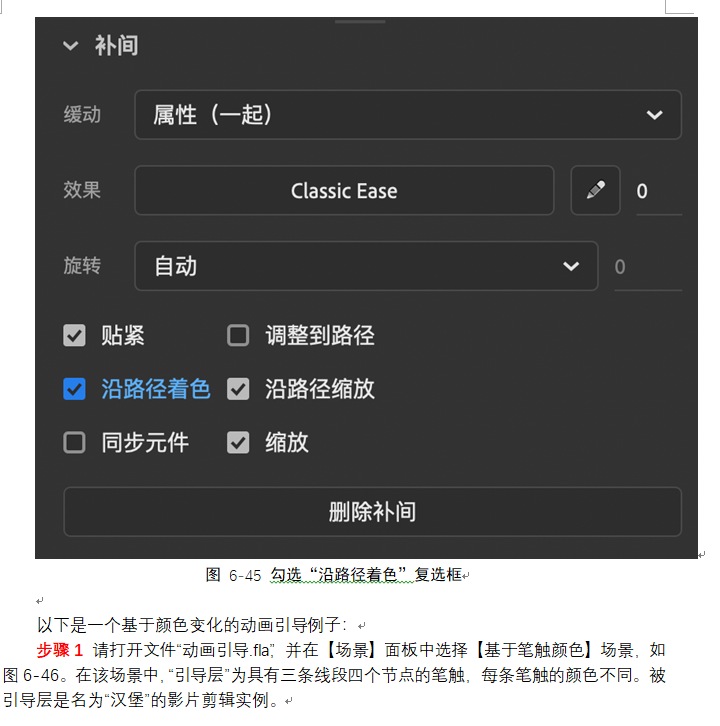Click the ease value field showing 0

point(658,191)
